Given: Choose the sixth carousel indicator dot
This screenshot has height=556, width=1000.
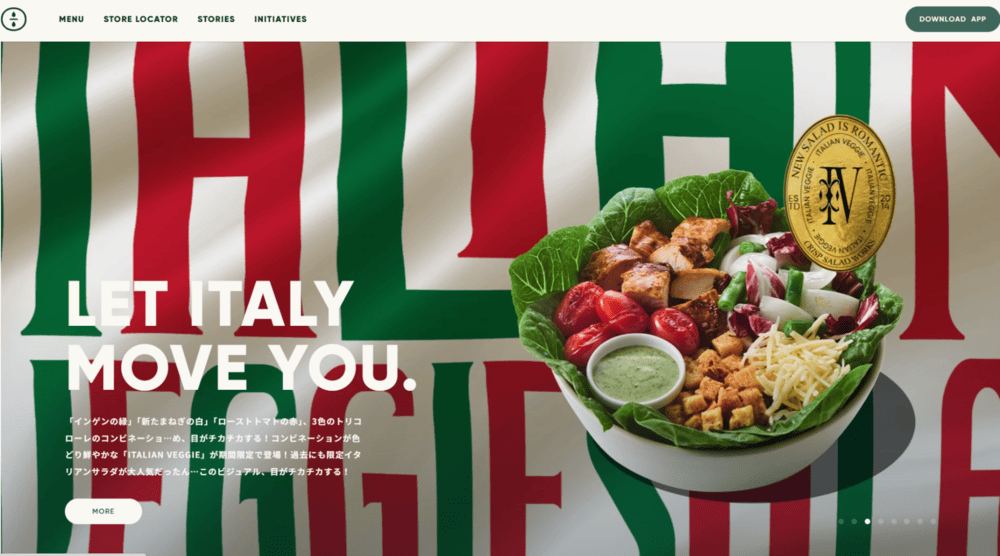Looking at the screenshot, I should tap(907, 522).
